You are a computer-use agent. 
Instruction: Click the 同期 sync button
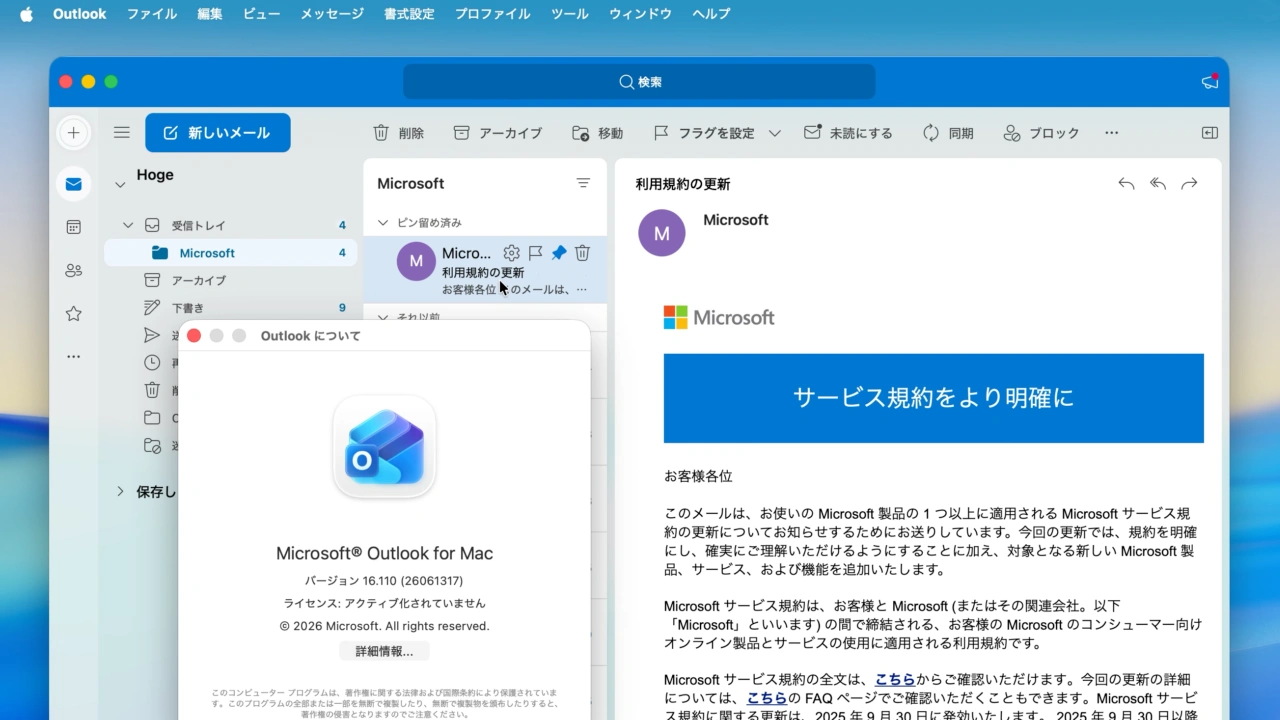point(947,133)
